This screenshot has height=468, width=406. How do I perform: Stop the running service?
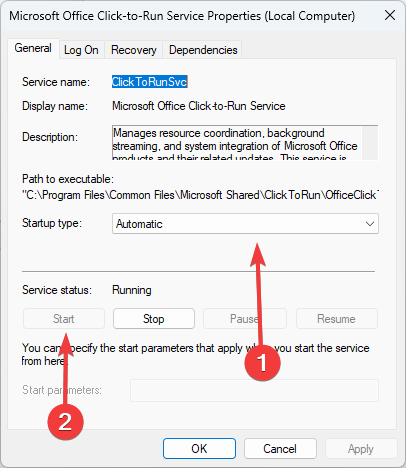coord(154,319)
